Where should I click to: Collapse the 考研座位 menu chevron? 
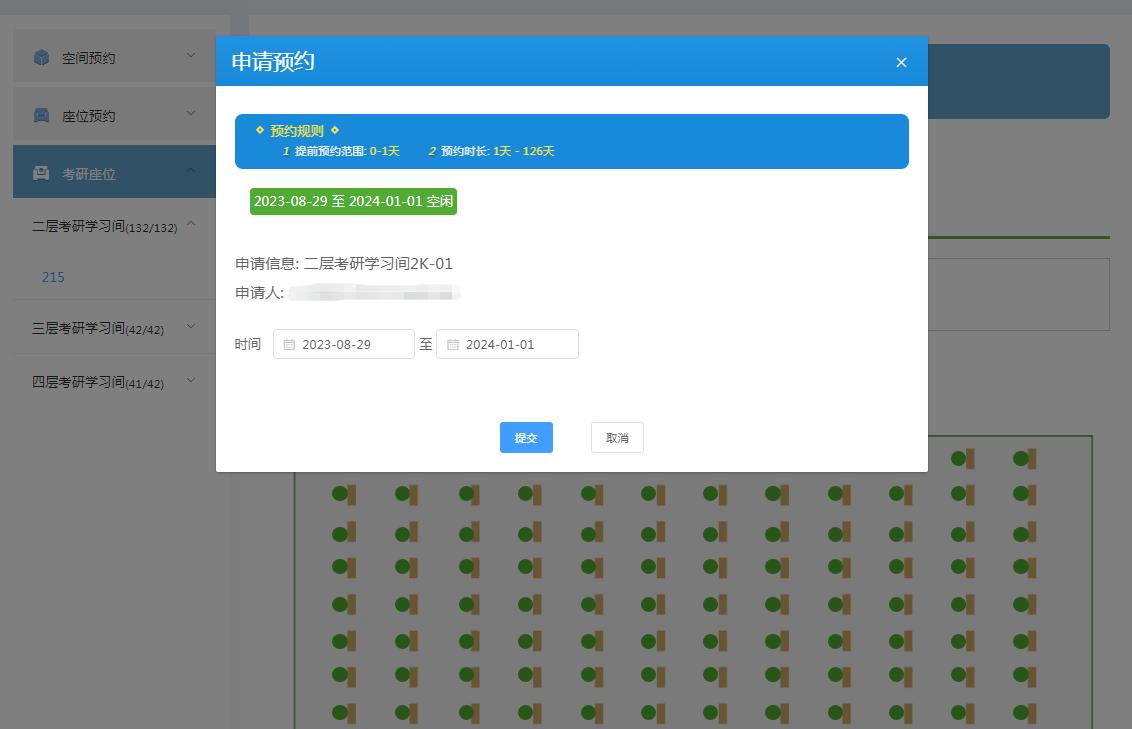pyautogui.click(x=191, y=171)
